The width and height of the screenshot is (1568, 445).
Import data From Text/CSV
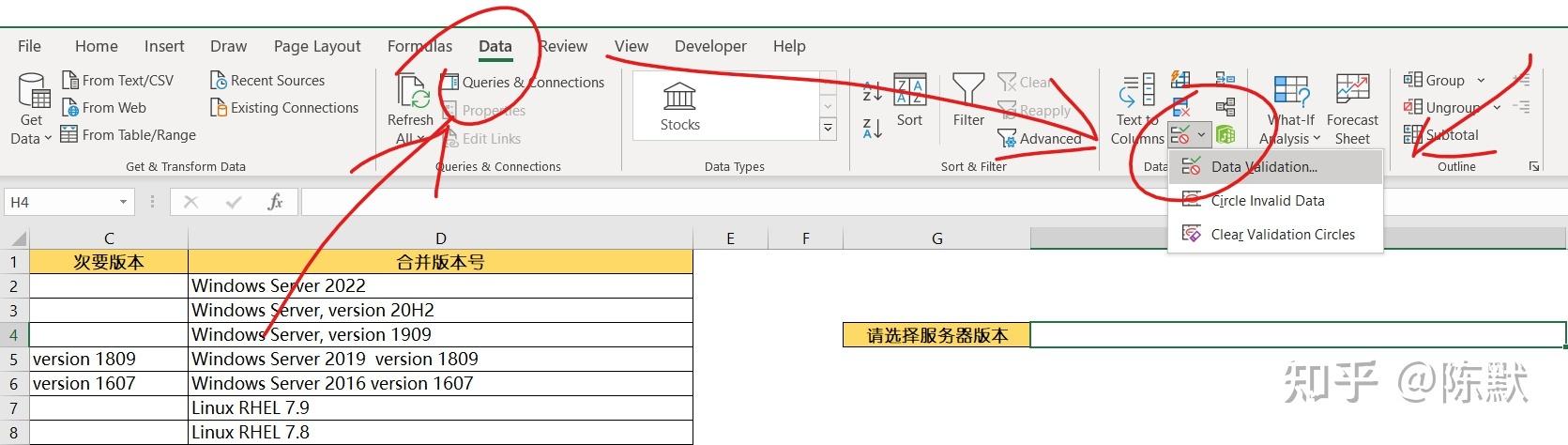pos(117,81)
